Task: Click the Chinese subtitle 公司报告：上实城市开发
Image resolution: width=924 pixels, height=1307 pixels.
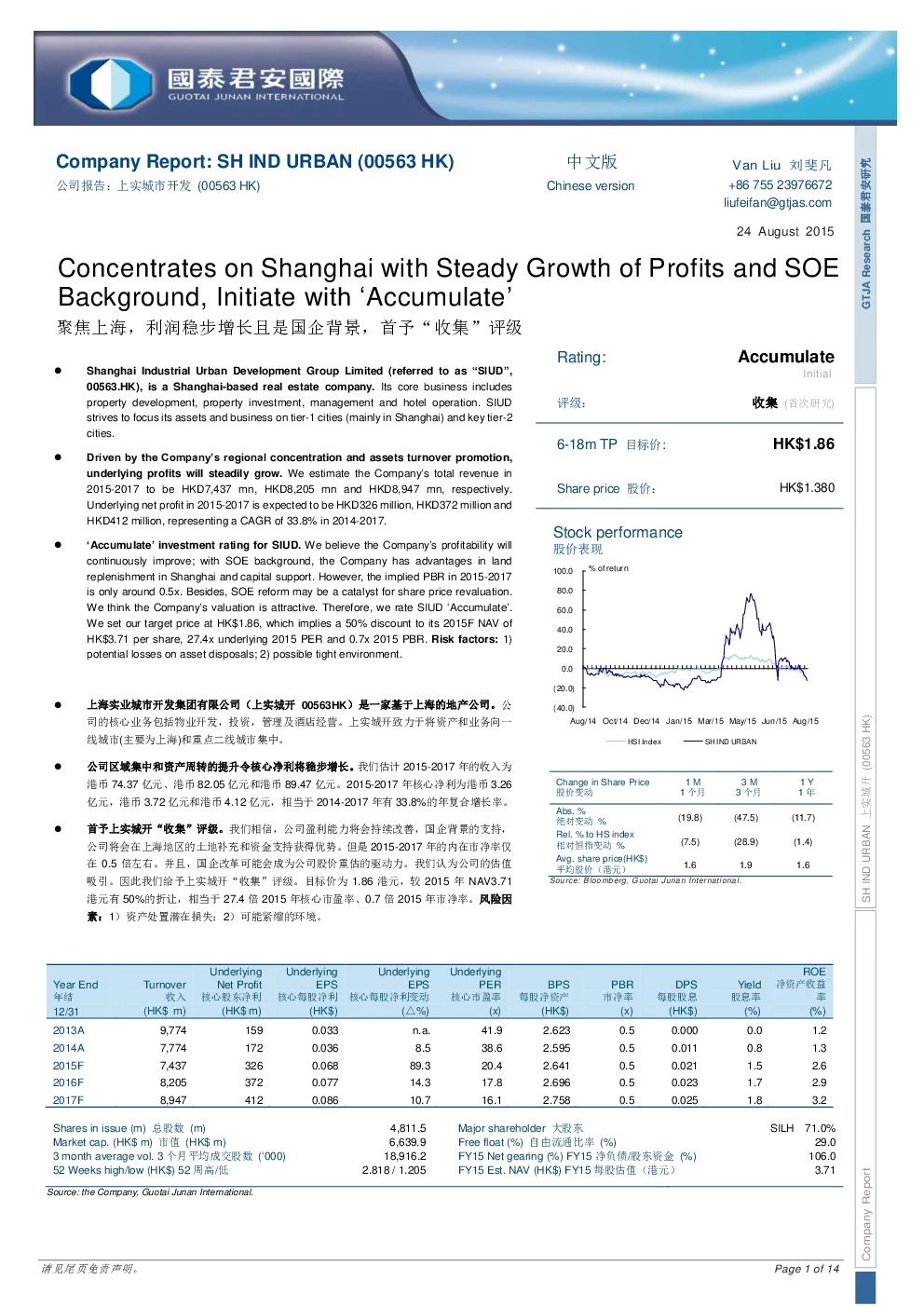Action: tap(157, 186)
